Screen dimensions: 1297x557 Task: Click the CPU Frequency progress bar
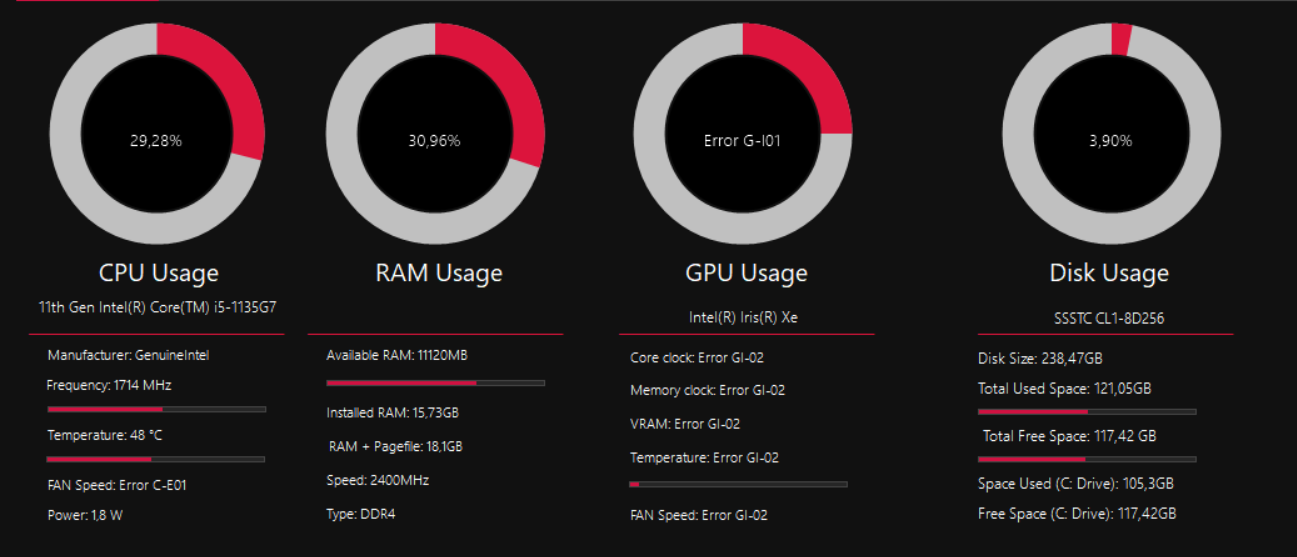coord(157,409)
